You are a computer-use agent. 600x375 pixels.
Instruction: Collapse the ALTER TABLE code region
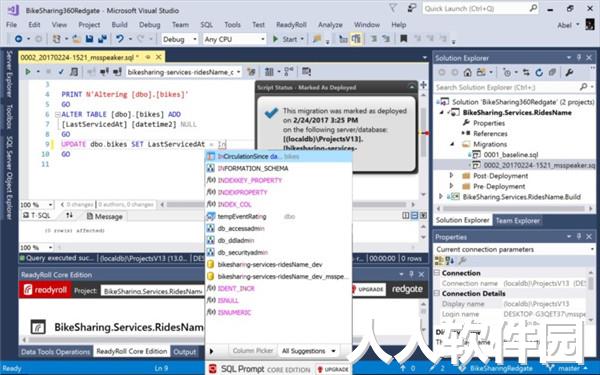57,114
